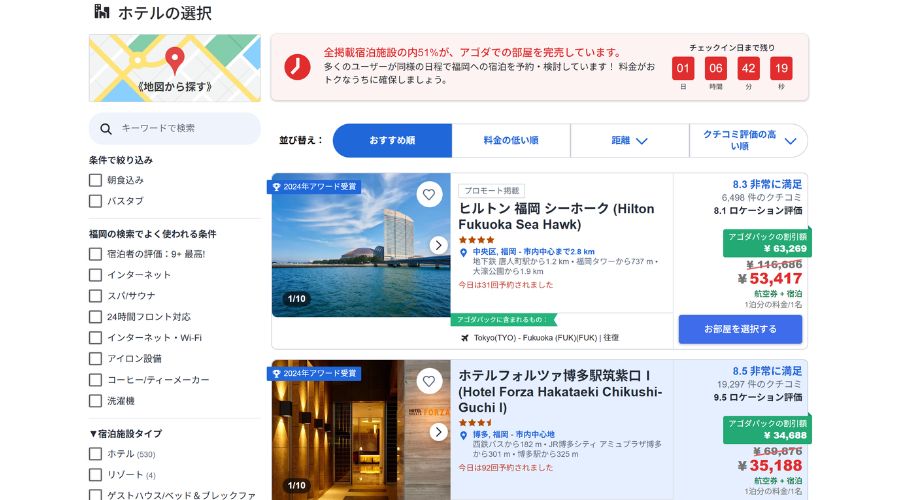
Task: Check the バスタブ filter
Action: click(x=95, y=201)
